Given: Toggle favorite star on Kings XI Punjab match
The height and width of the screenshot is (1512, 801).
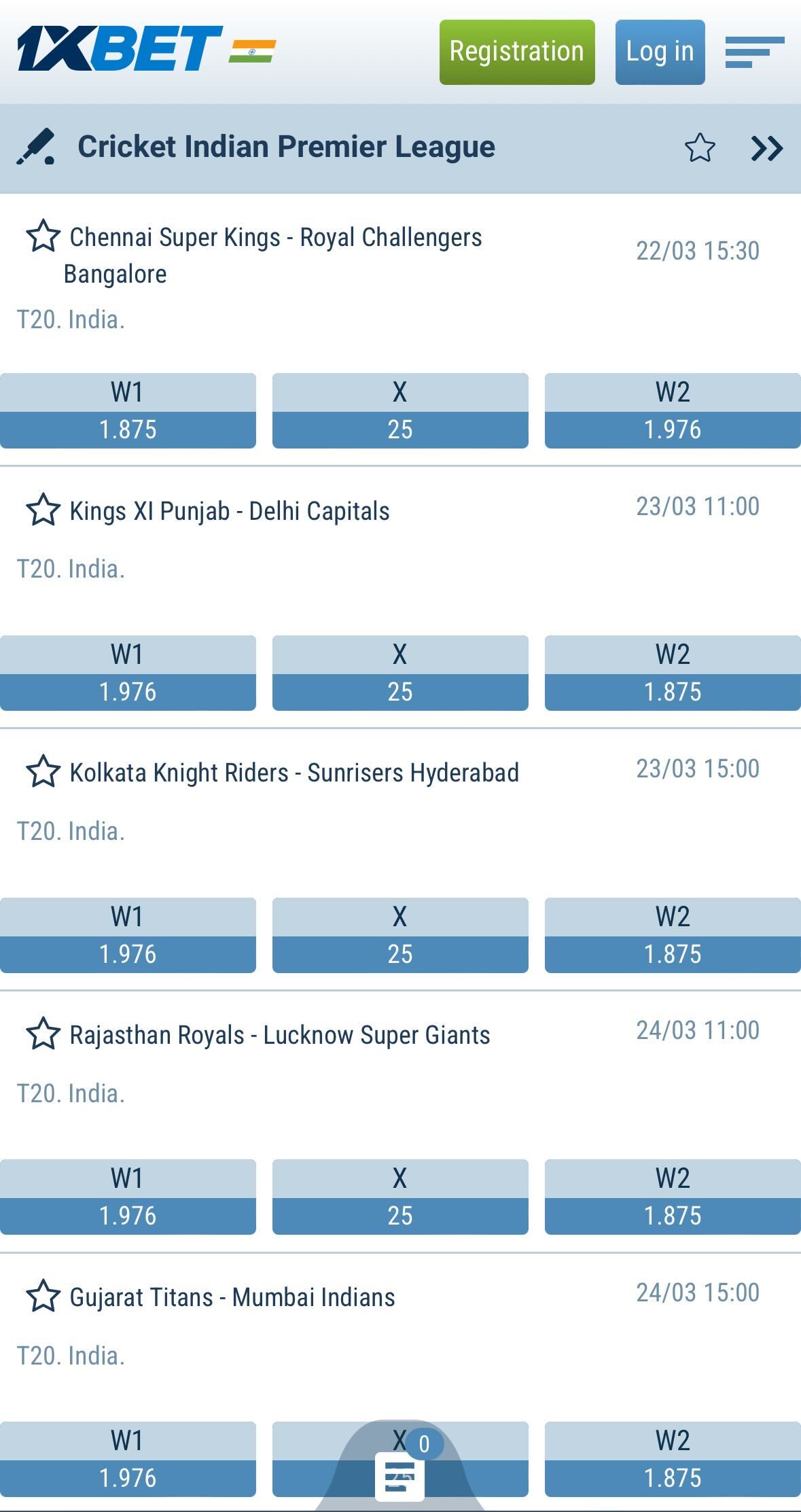Looking at the screenshot, I should tap(43, 511).
